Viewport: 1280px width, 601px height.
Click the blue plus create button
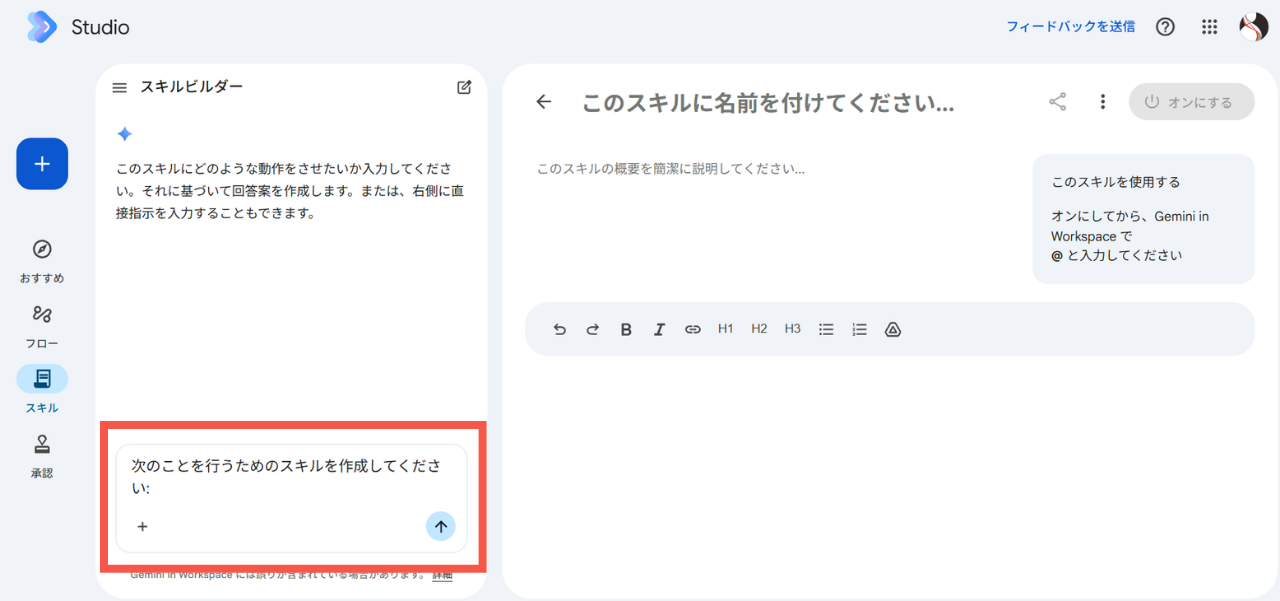pyautogui.click(x=42, y=163)
